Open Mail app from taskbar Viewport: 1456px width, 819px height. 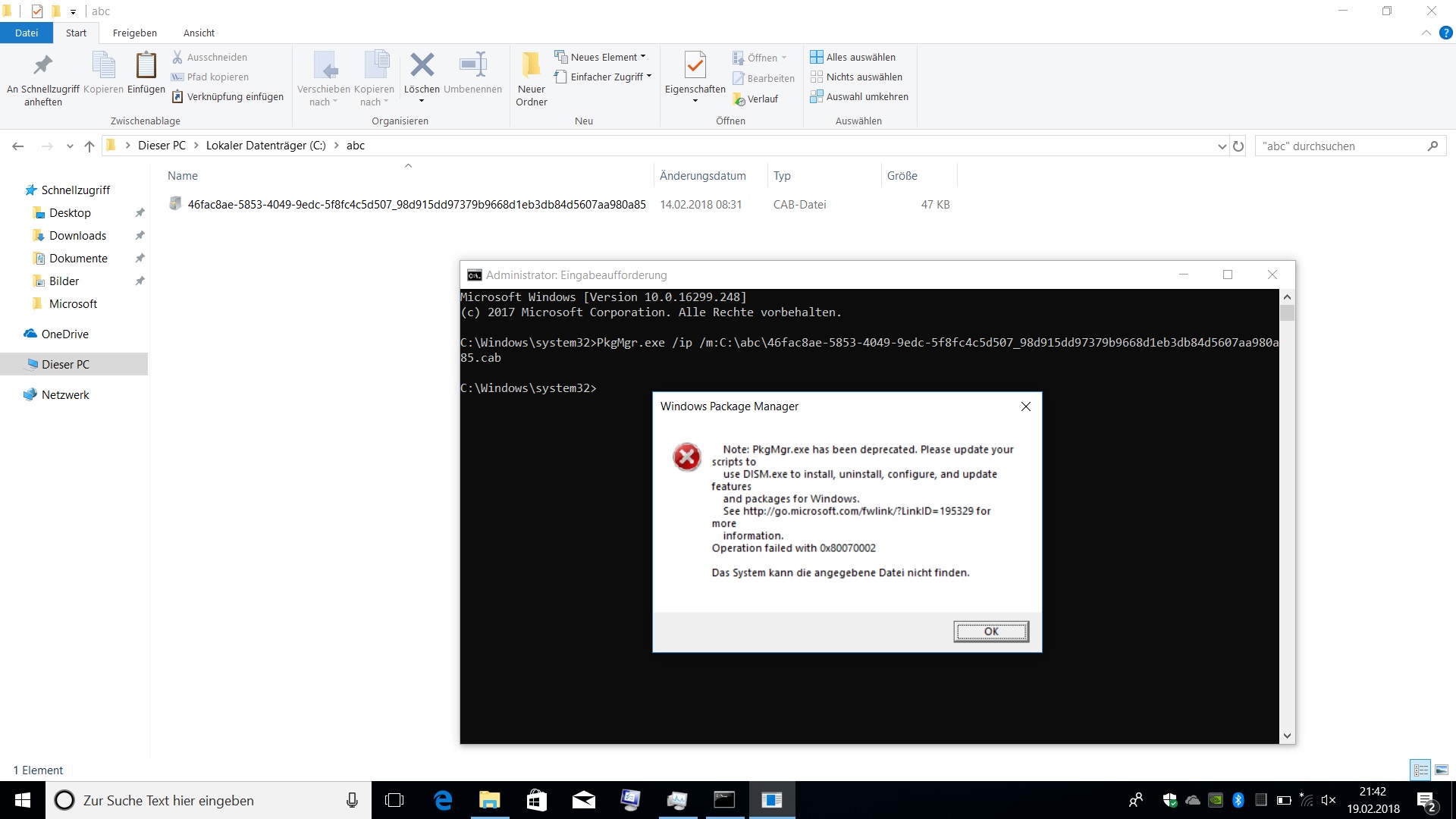point(584,800)
